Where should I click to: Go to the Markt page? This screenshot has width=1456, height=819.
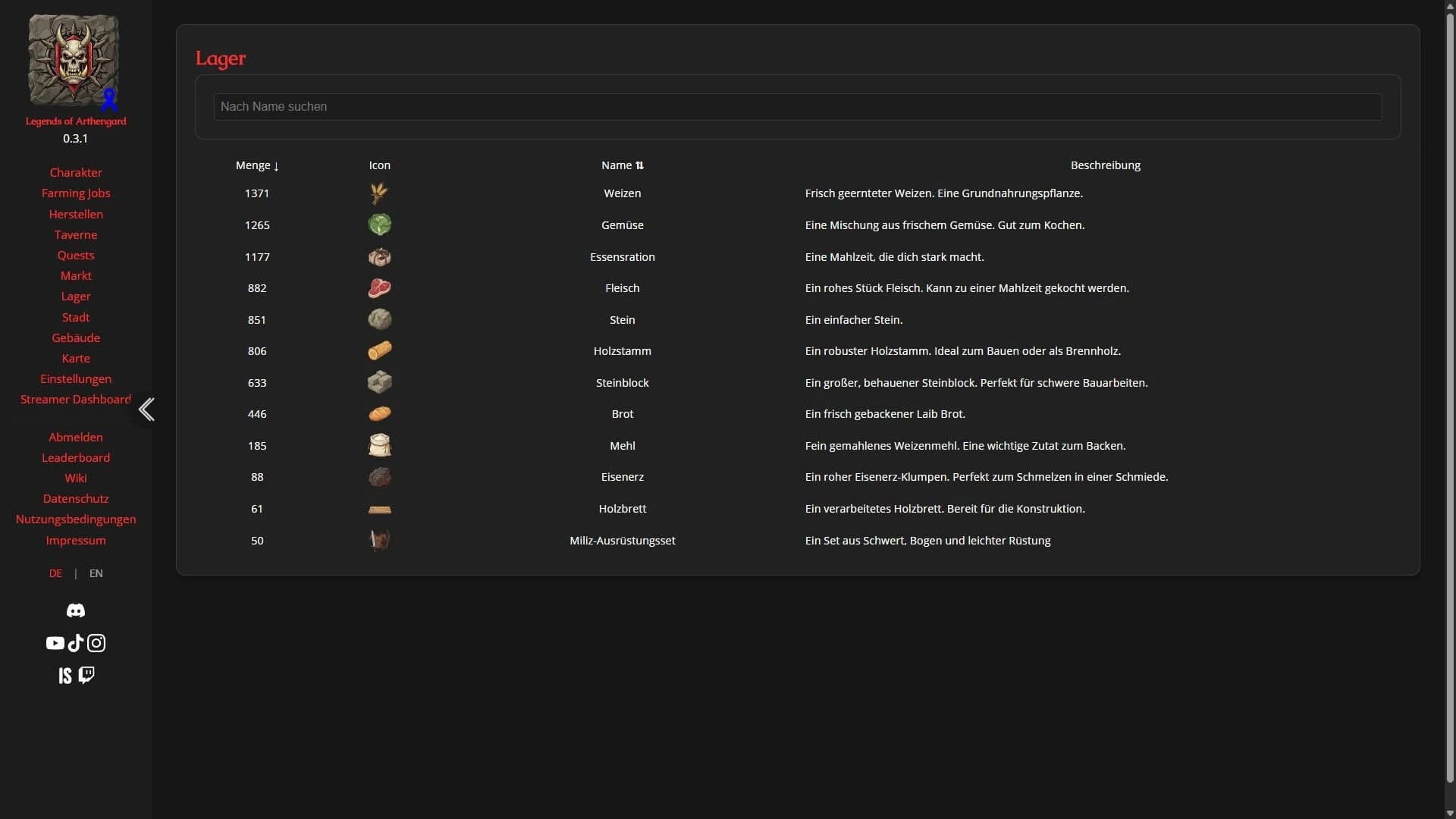coord(76,276)
